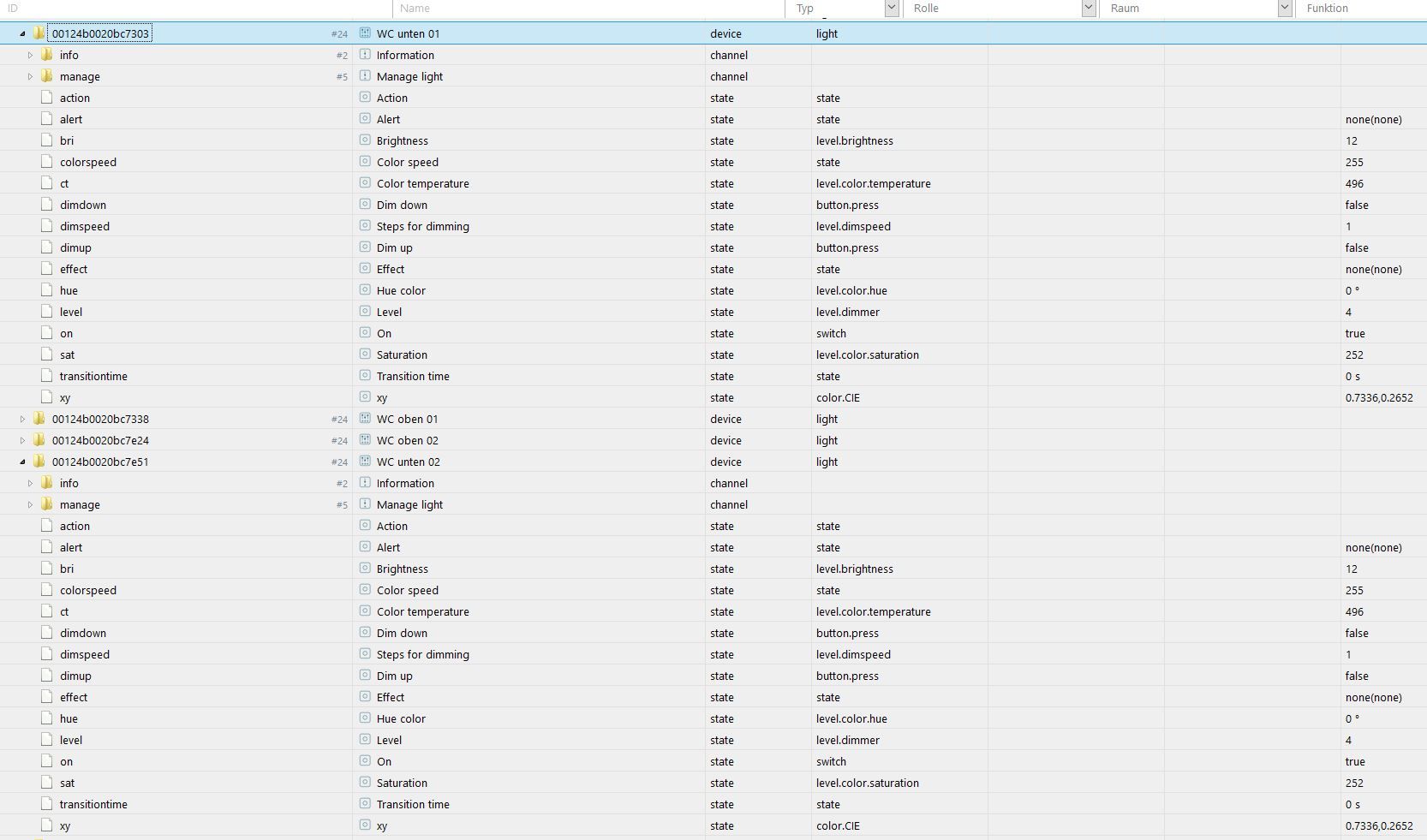Click device icon beside WC unten 02
Viewport: 1427px width, 840px height.
coord(365,462)
